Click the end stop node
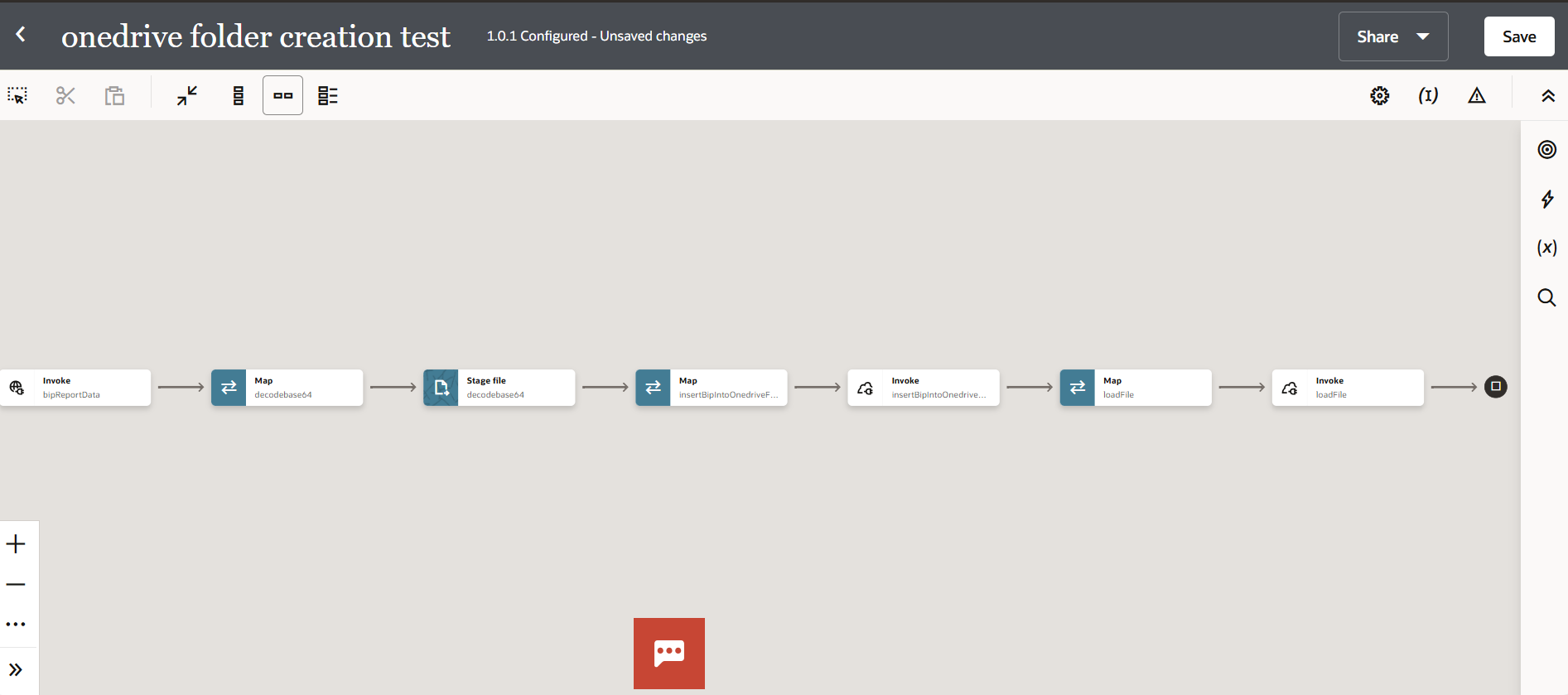The height and width of the screenshot is (695, 1568). [1496, 387]
